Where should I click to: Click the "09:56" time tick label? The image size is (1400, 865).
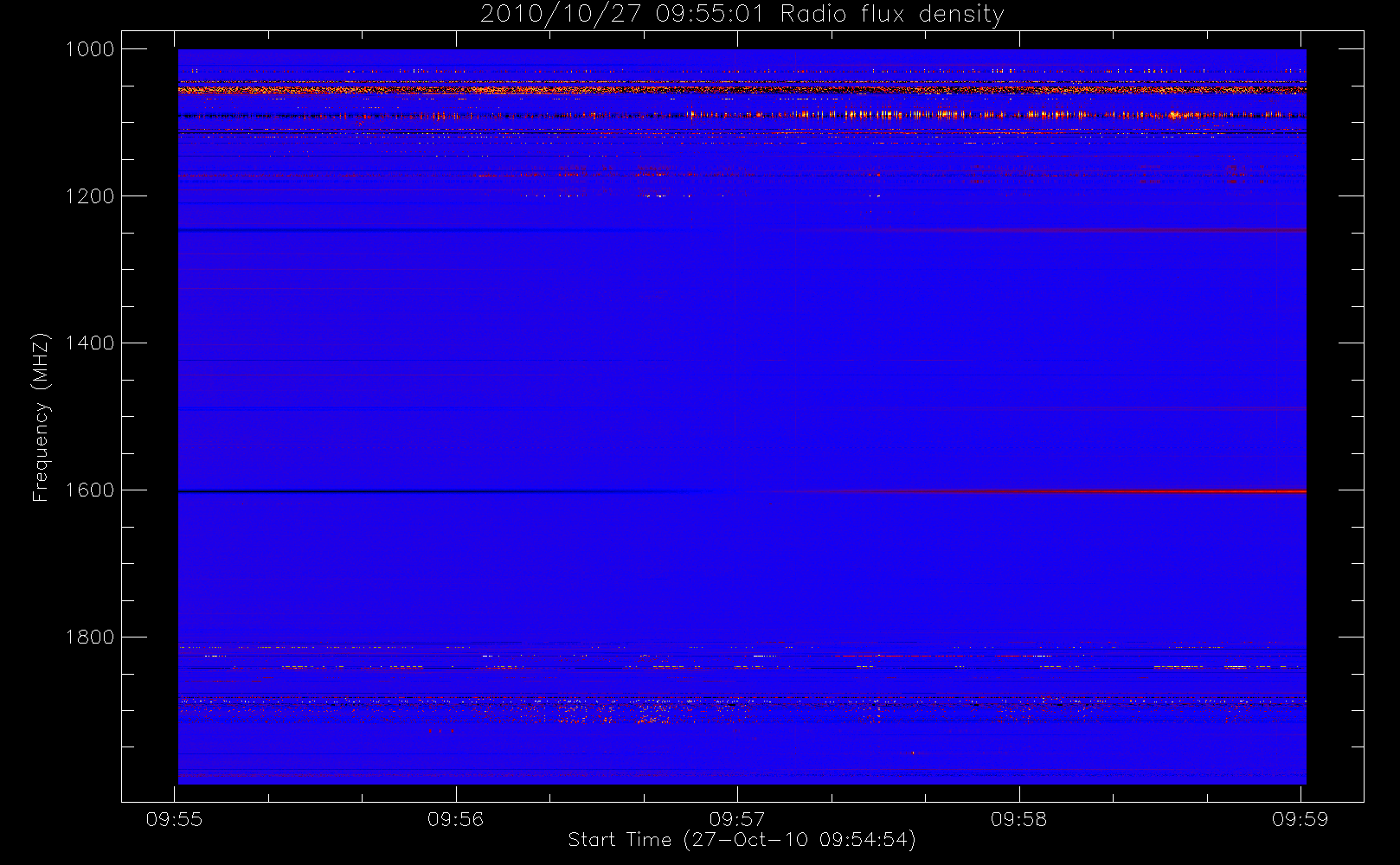(x=456, y=819)
